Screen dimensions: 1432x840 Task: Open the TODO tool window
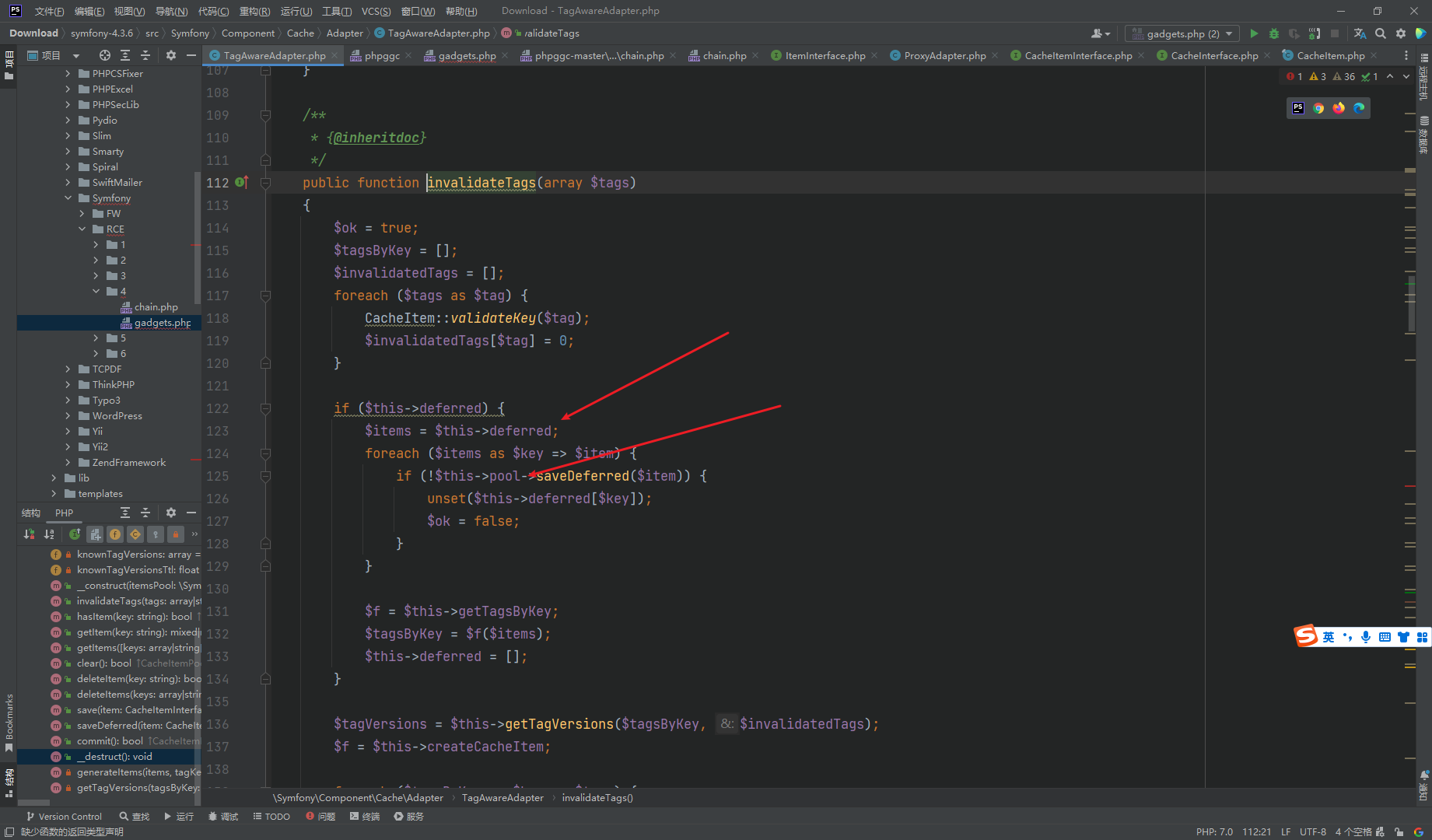(271, 817)
